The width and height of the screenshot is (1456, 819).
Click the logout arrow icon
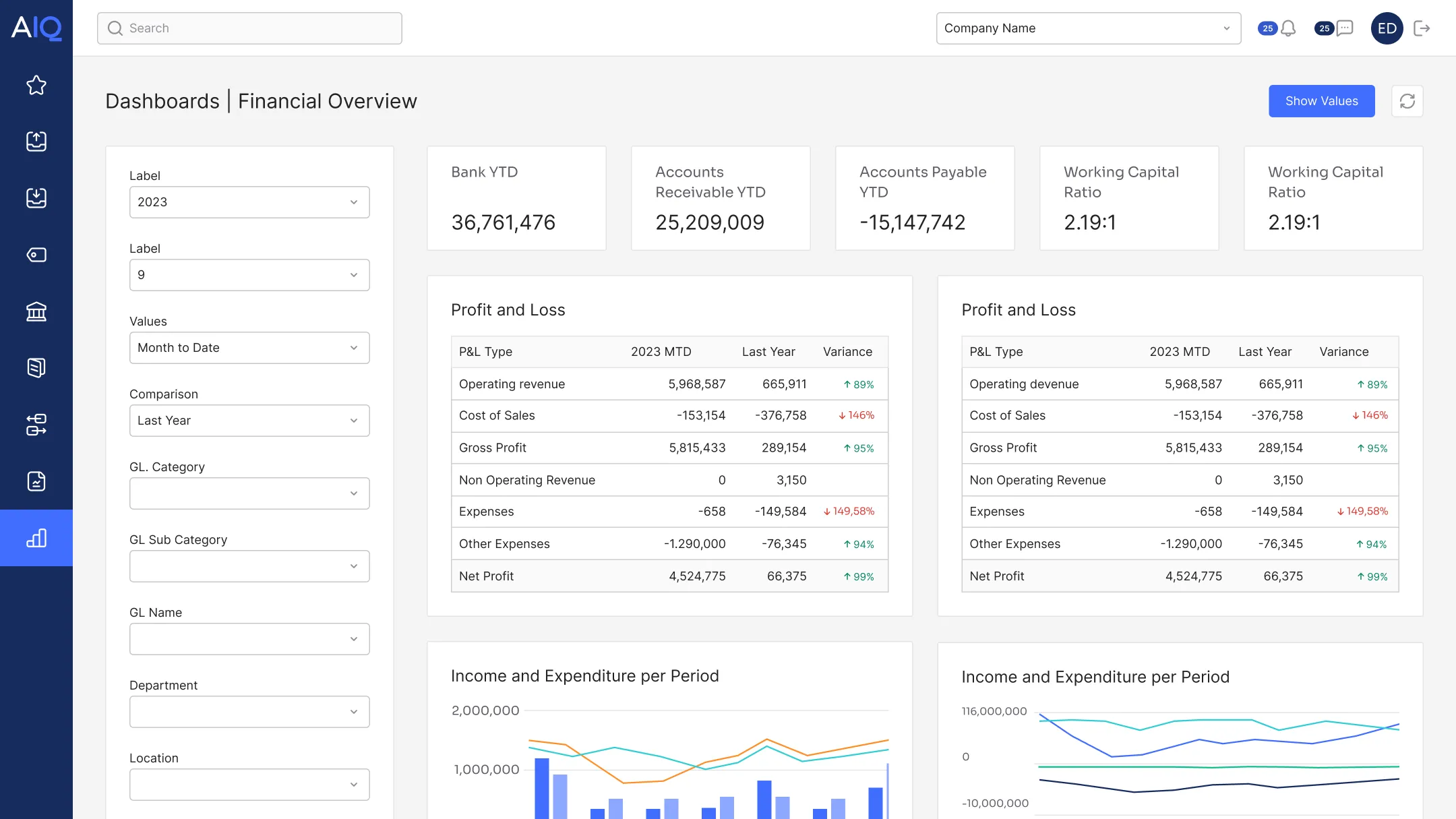[x=1422, y=28]
